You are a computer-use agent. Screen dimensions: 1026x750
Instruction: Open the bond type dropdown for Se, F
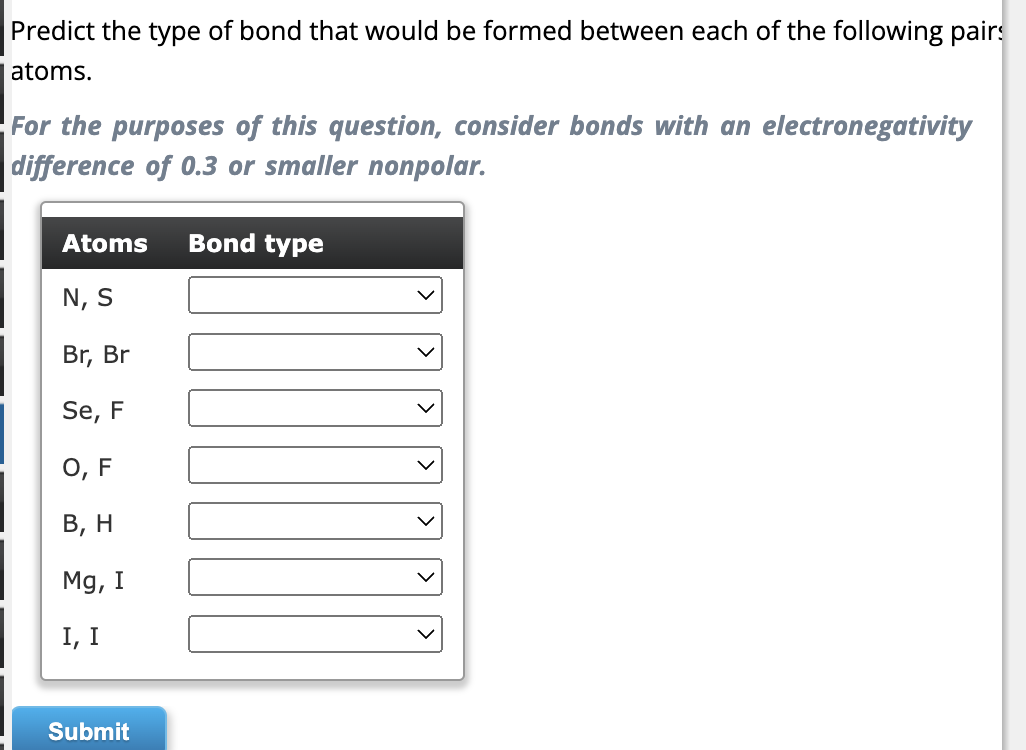pyautogui.click(x=315, y=407)
